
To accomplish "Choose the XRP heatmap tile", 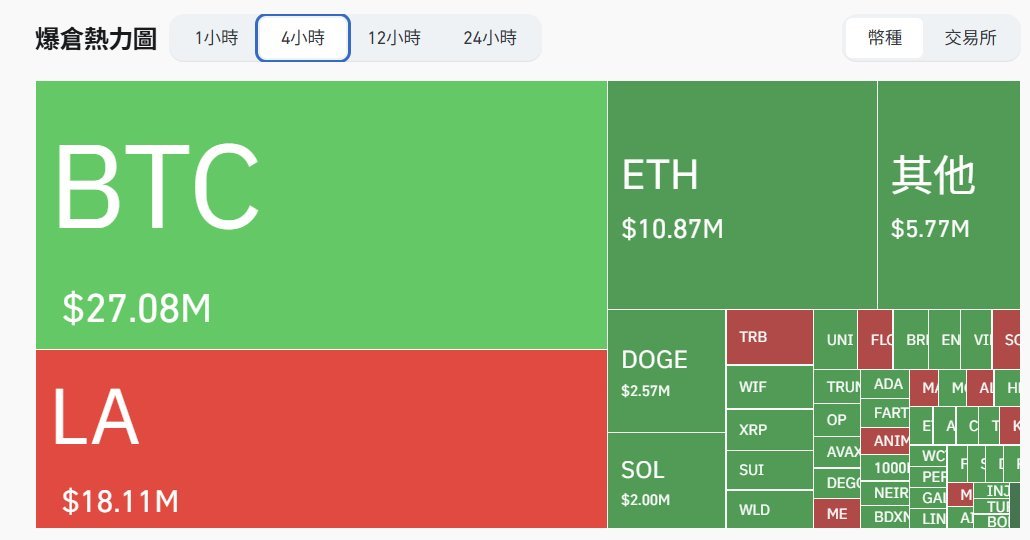I will 770,430.
